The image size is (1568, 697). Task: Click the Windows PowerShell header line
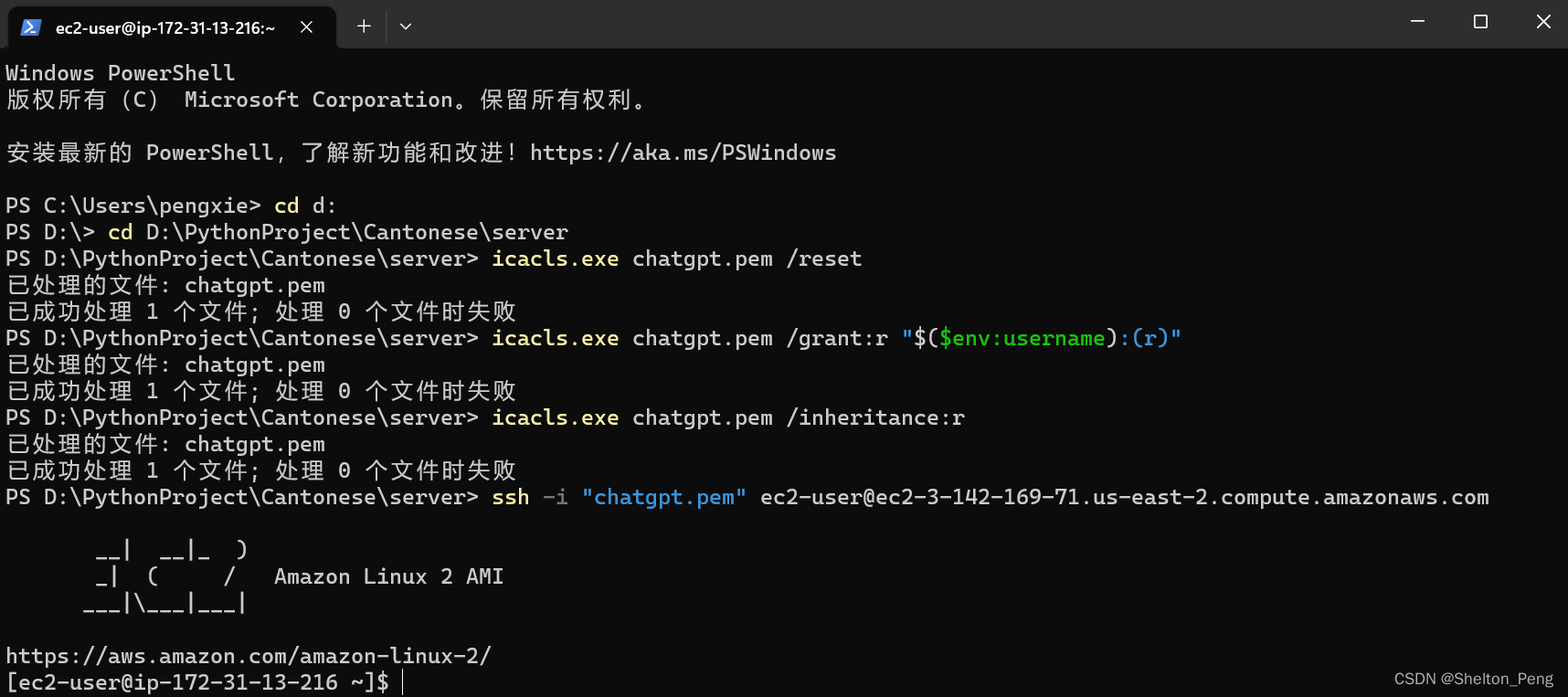tap(121, 73)
